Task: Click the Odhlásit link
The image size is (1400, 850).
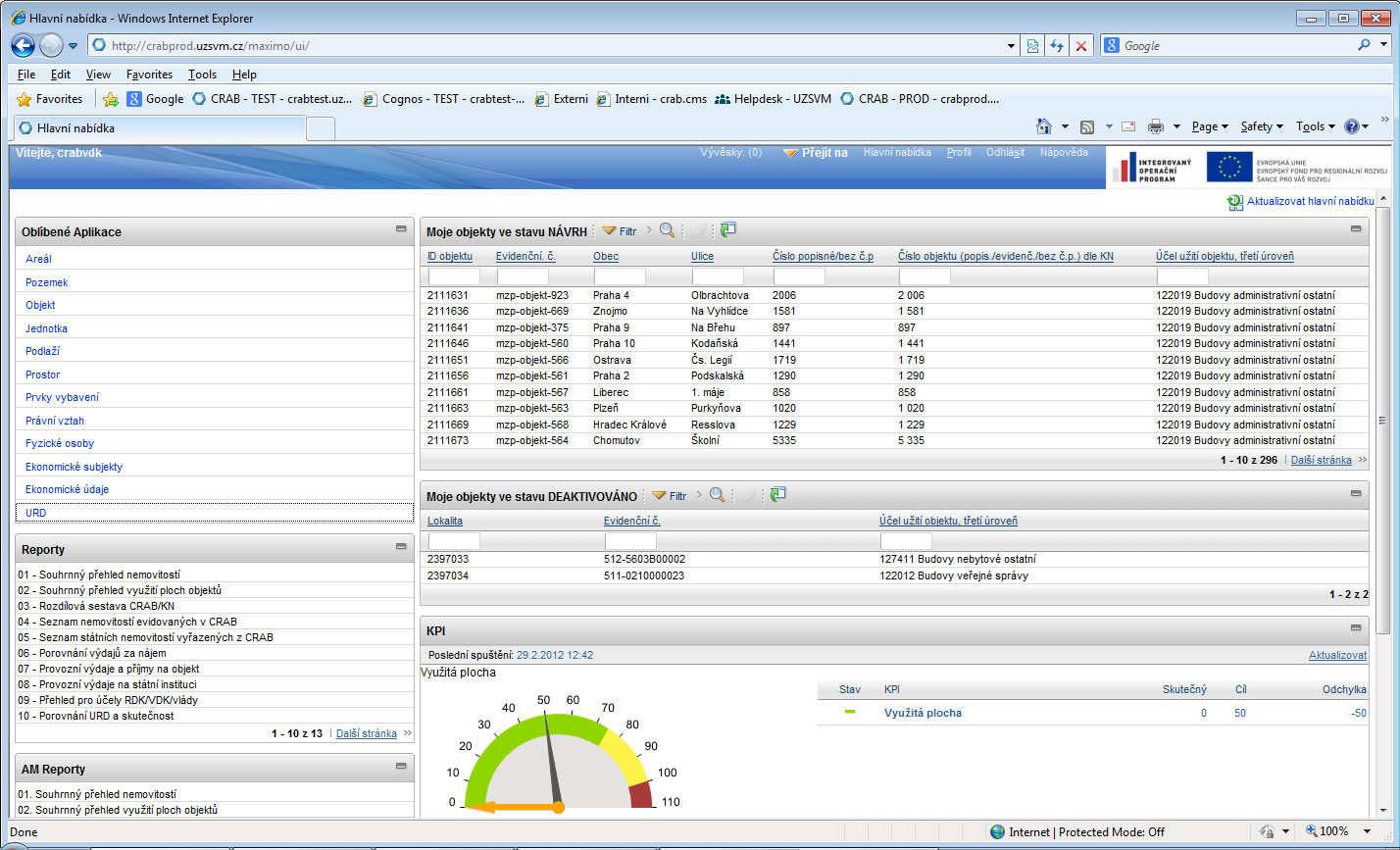Action: point(1005,153)
